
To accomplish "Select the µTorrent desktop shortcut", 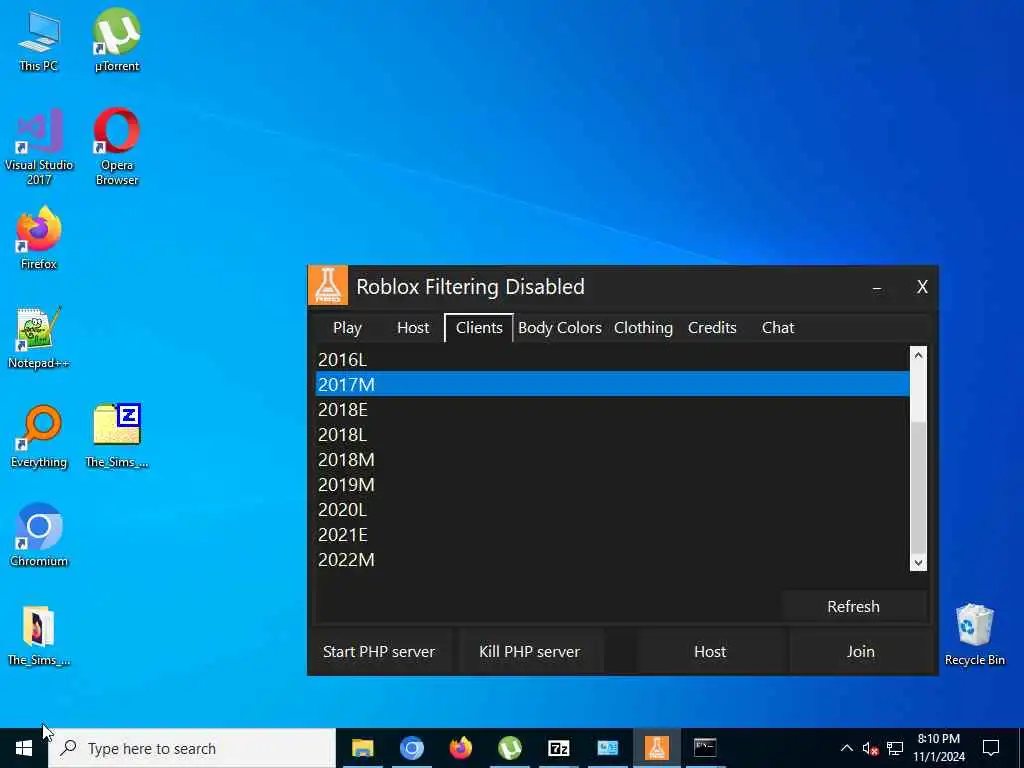I will (117, 40).
